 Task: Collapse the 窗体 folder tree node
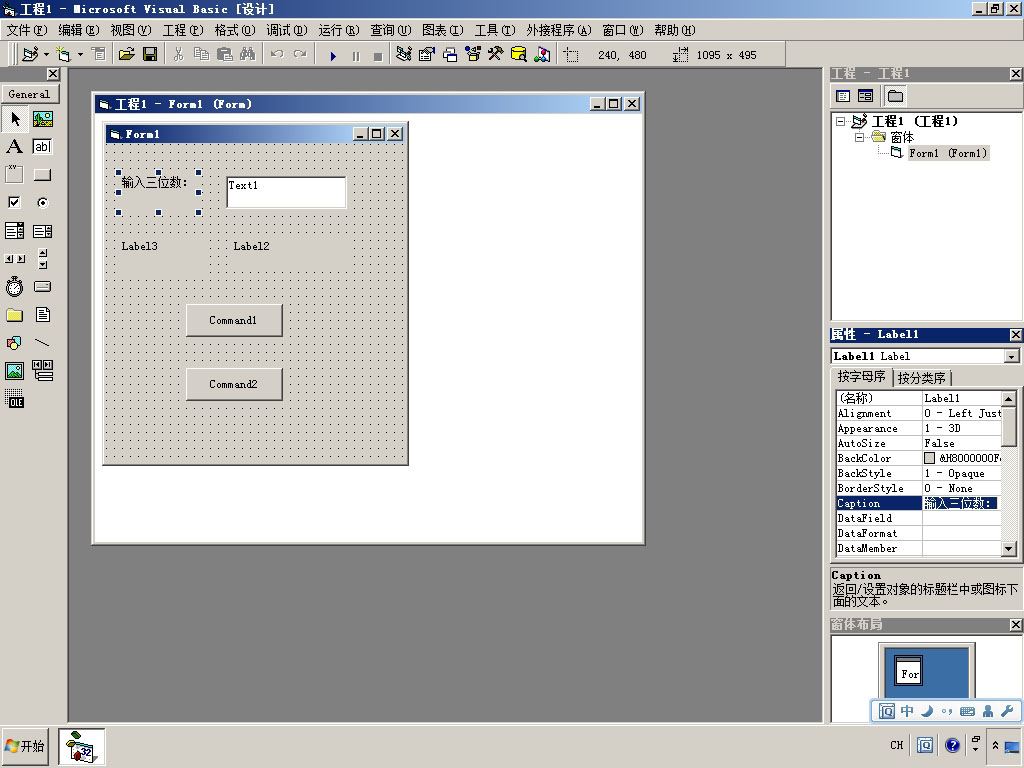pyautogui.click(x=860, y=137)
